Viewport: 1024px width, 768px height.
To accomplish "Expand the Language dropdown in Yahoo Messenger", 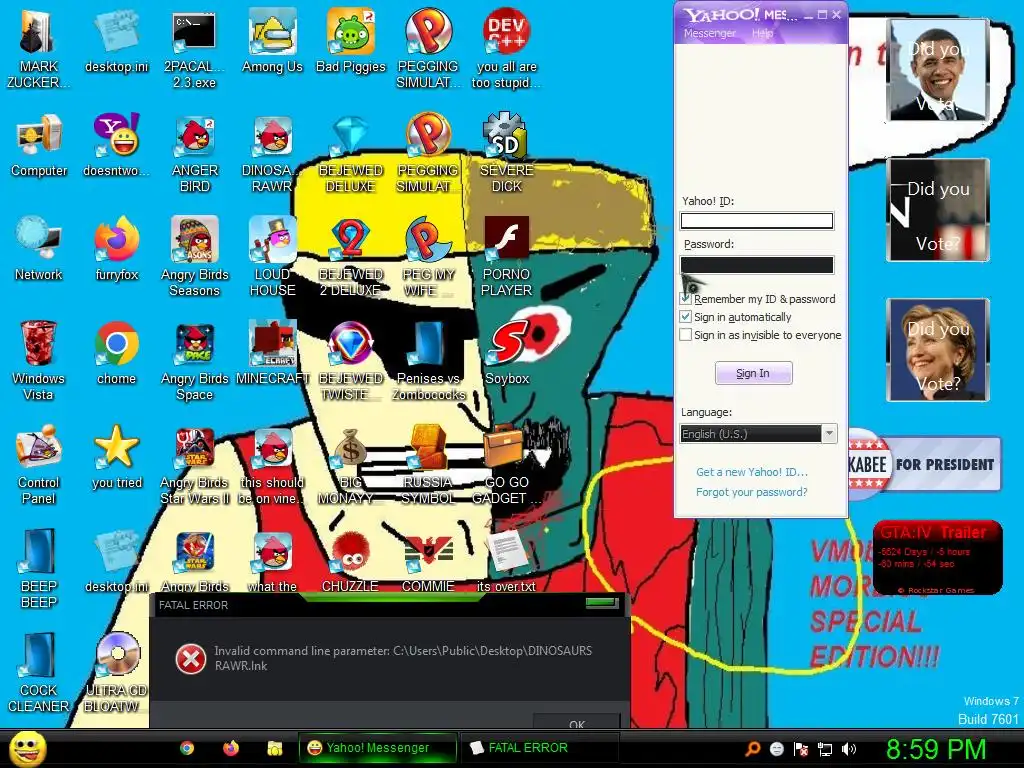I will 829,434.
